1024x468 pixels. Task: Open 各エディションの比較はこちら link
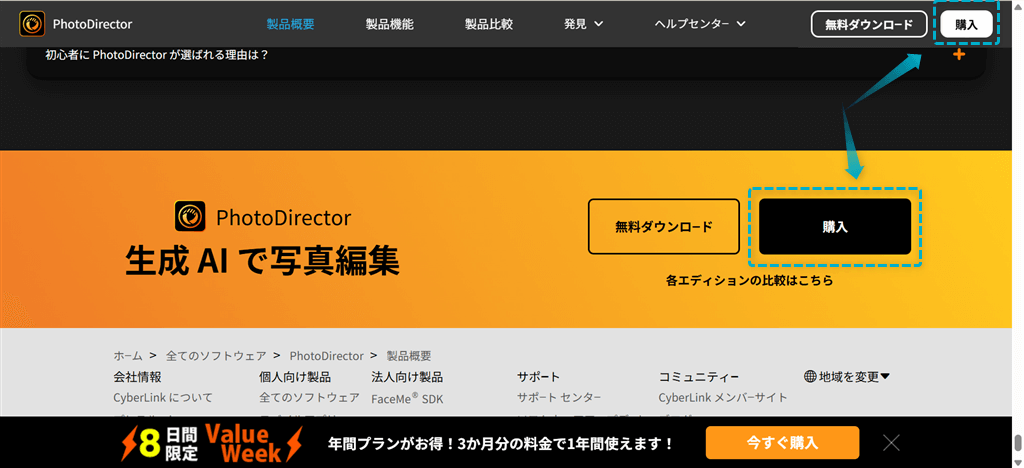point(750,281)
